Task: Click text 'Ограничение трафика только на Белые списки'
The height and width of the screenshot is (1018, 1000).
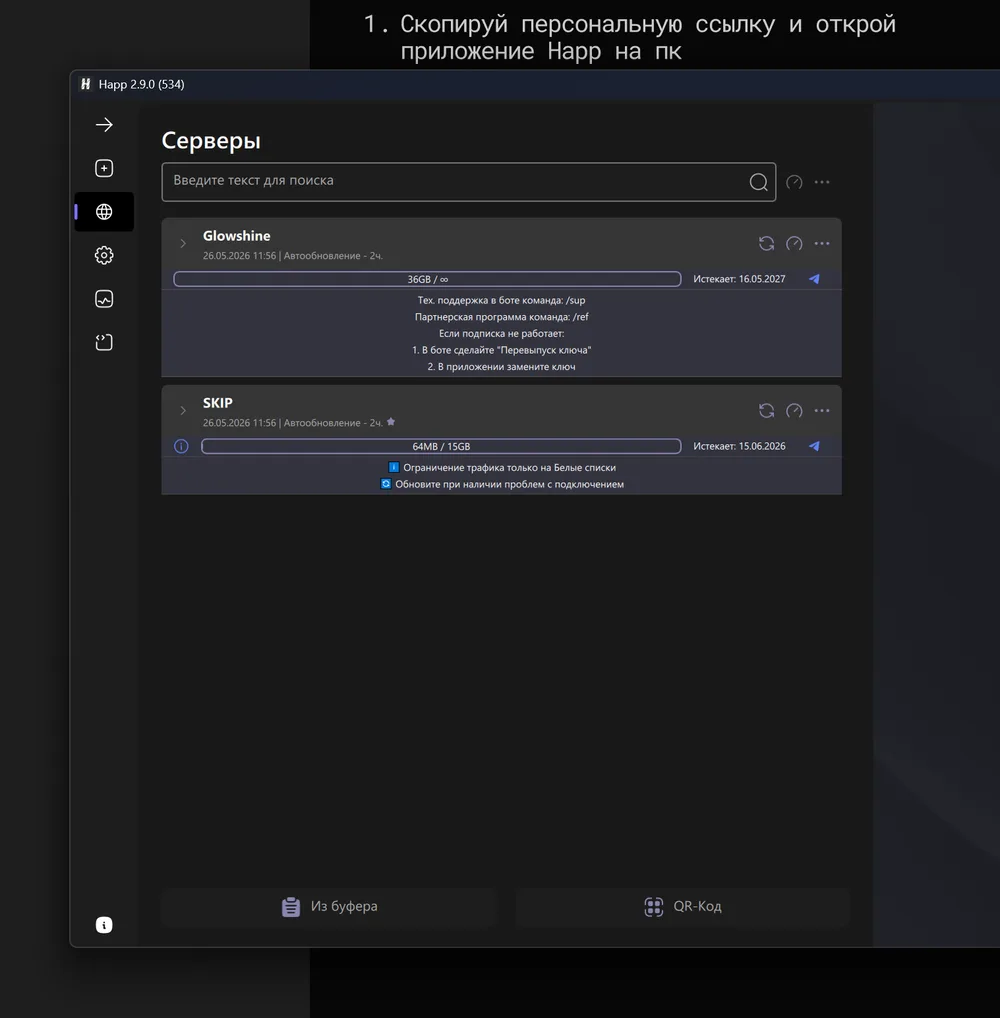Action: click(x=509, y=467)
